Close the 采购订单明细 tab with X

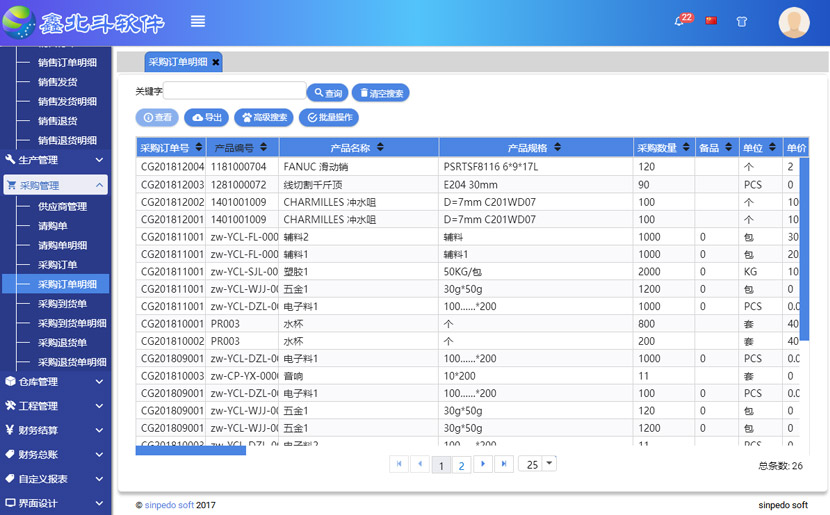coord(216,62)
